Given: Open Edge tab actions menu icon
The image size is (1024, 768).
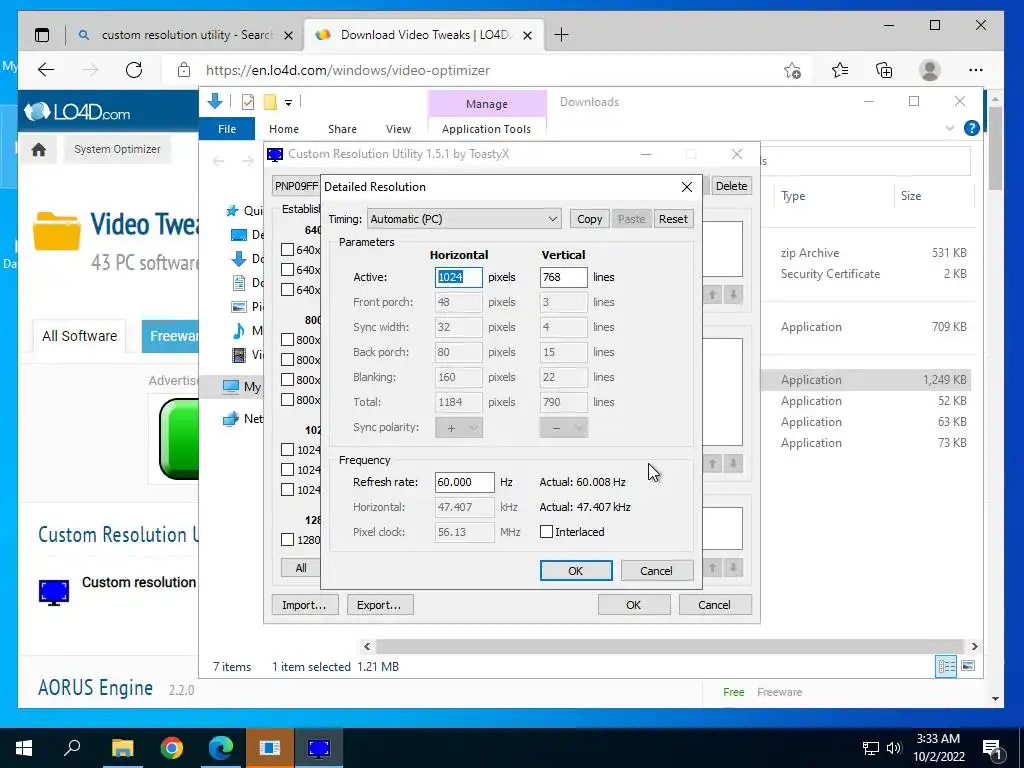Looking at the screenshot, I should [42, 35].
